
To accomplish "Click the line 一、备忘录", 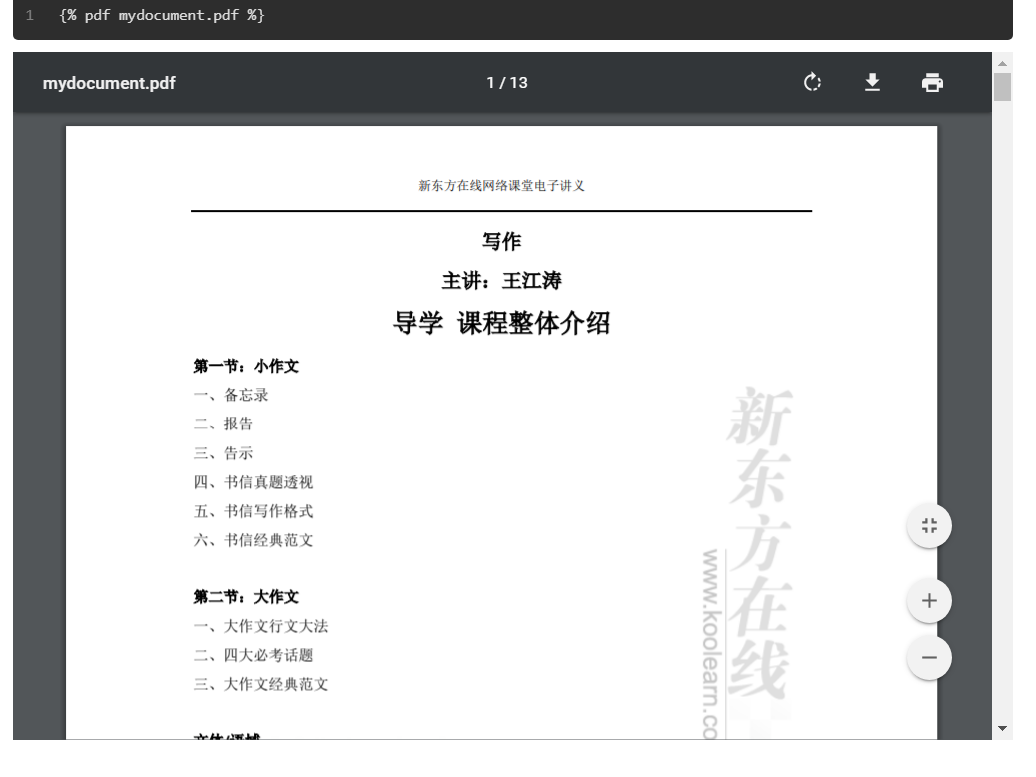I will [x=231, y=395].
